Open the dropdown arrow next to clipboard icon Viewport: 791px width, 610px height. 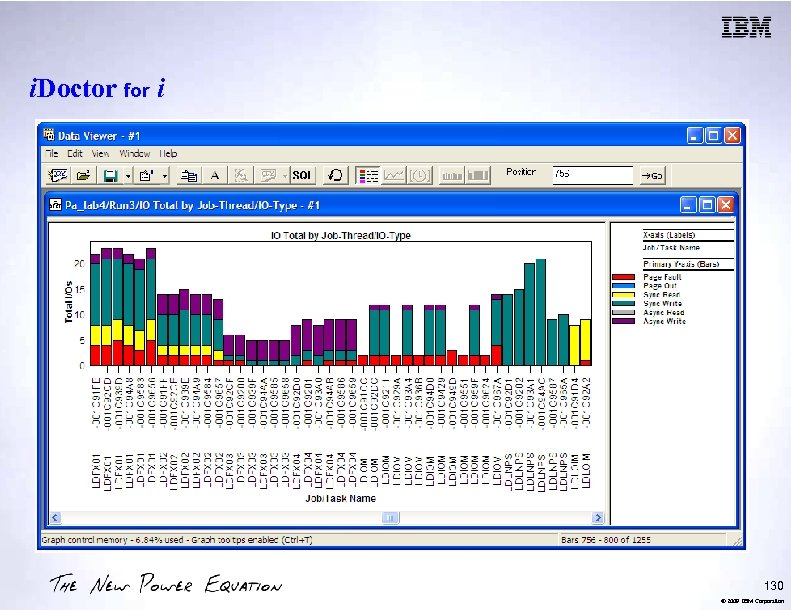coord(164,176)
